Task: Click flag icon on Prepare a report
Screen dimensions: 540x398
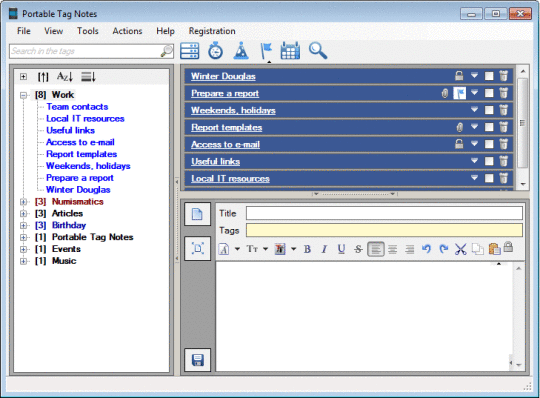Action: [460, 93]
